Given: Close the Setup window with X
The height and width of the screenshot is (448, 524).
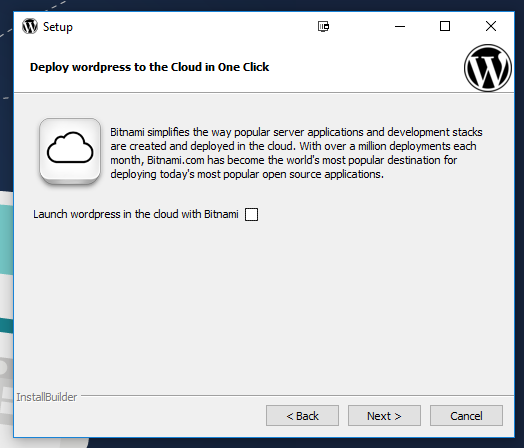Looking at the screenshot, I should point(491,26).
